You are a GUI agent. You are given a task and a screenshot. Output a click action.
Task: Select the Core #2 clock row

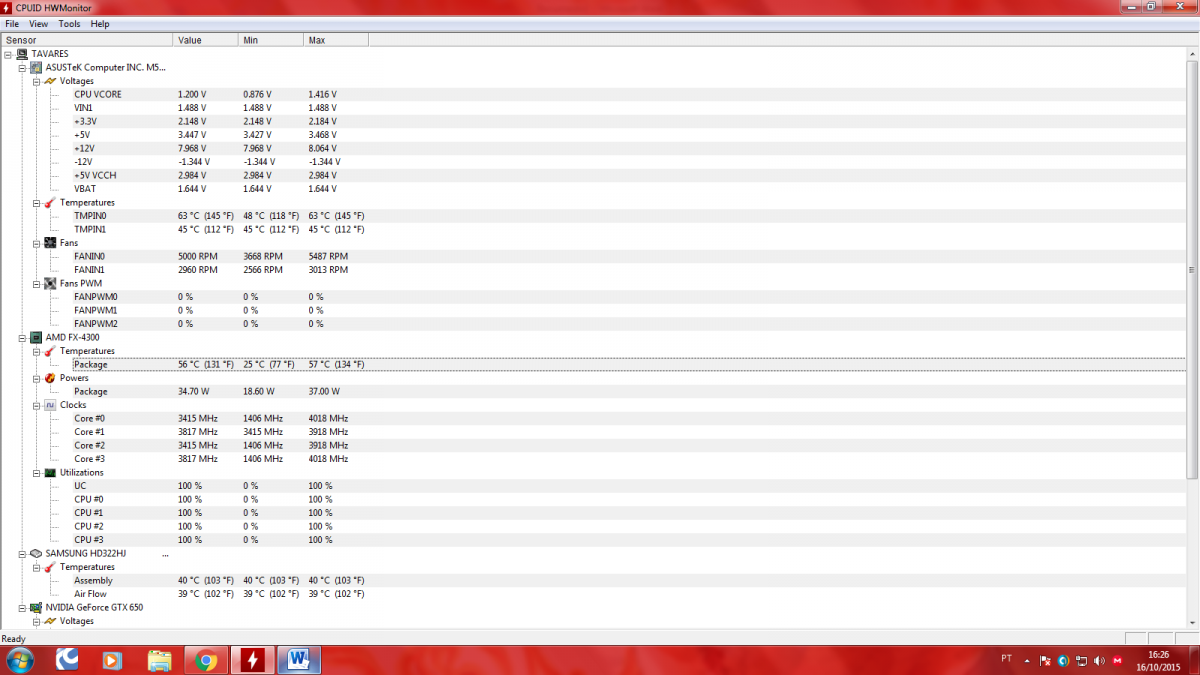pos(630,445)
